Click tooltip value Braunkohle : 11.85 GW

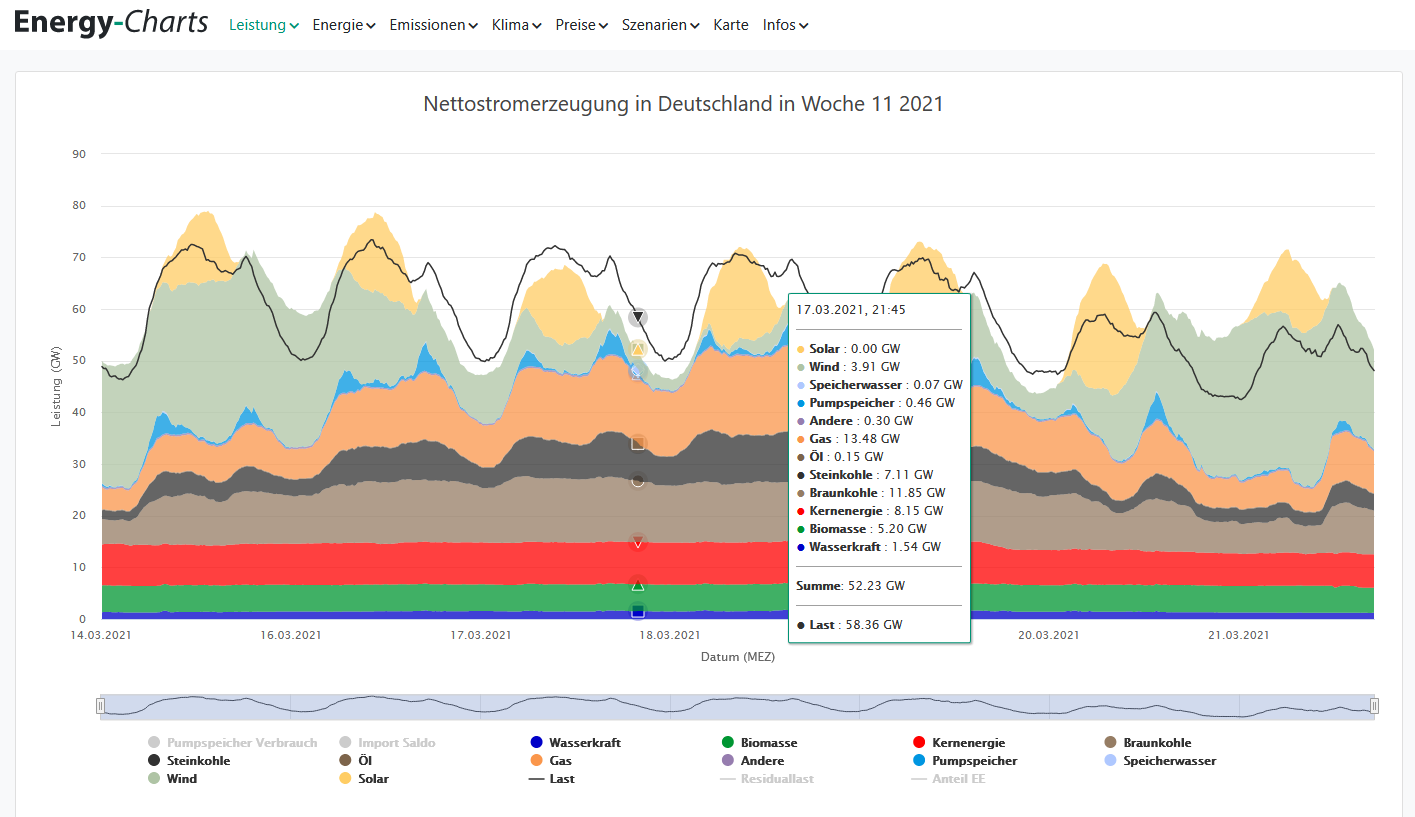871,493
